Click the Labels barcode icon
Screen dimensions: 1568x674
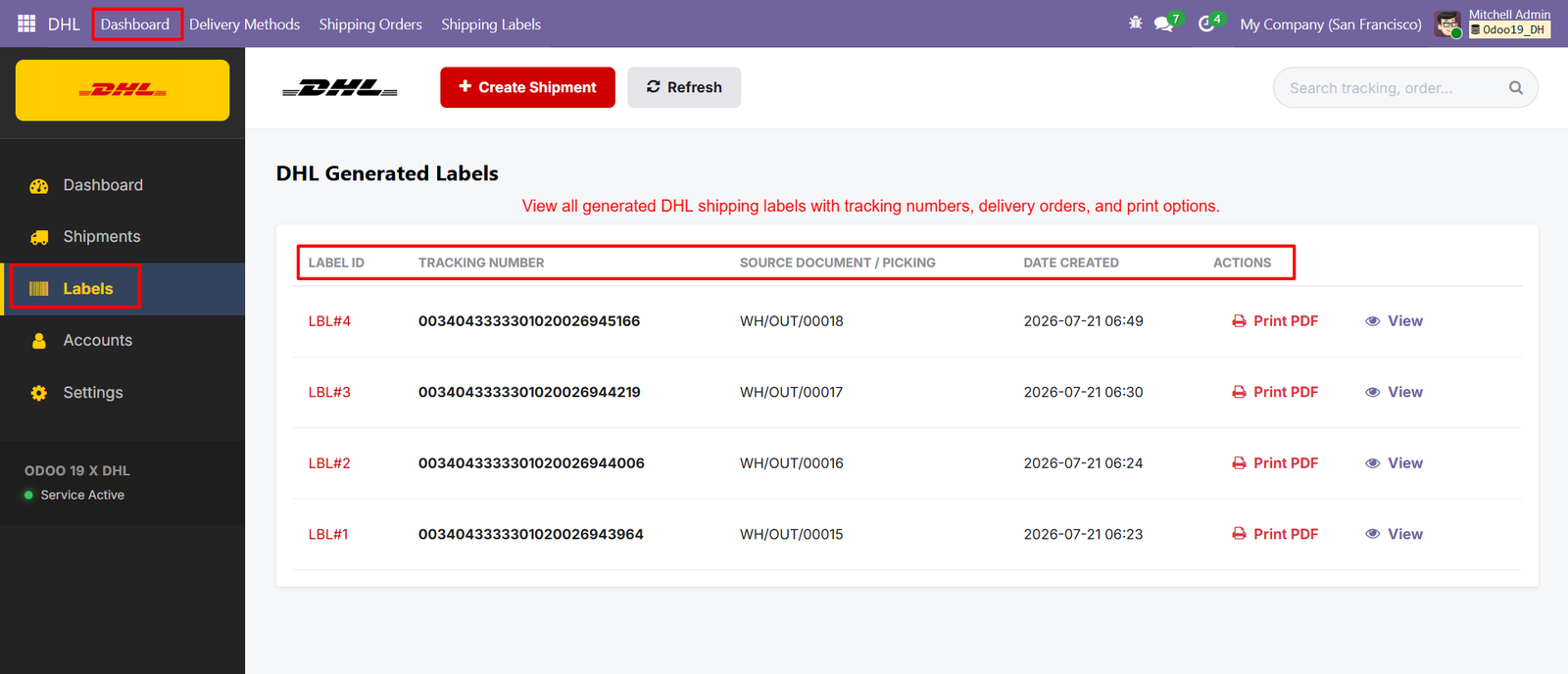(39, 289)
